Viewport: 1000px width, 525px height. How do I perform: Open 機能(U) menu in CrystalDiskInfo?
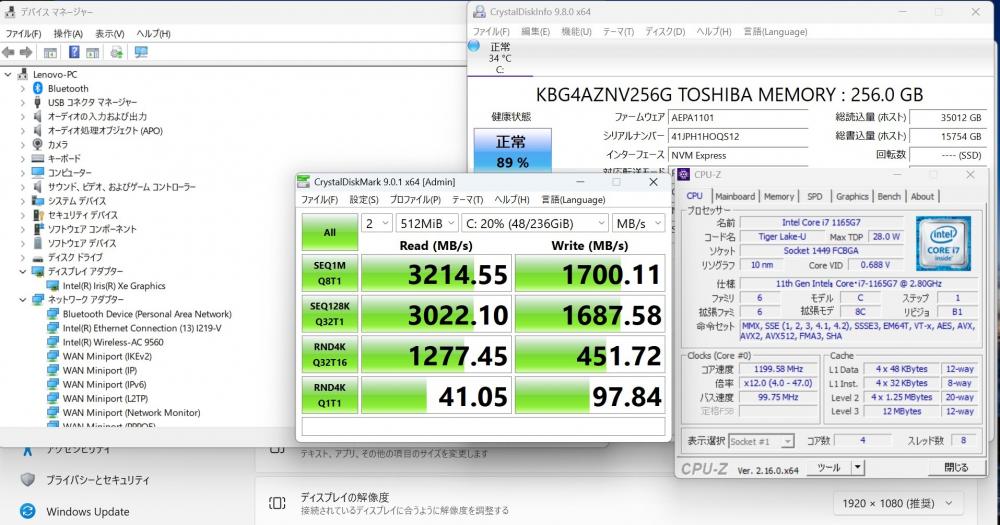[577, 31]
